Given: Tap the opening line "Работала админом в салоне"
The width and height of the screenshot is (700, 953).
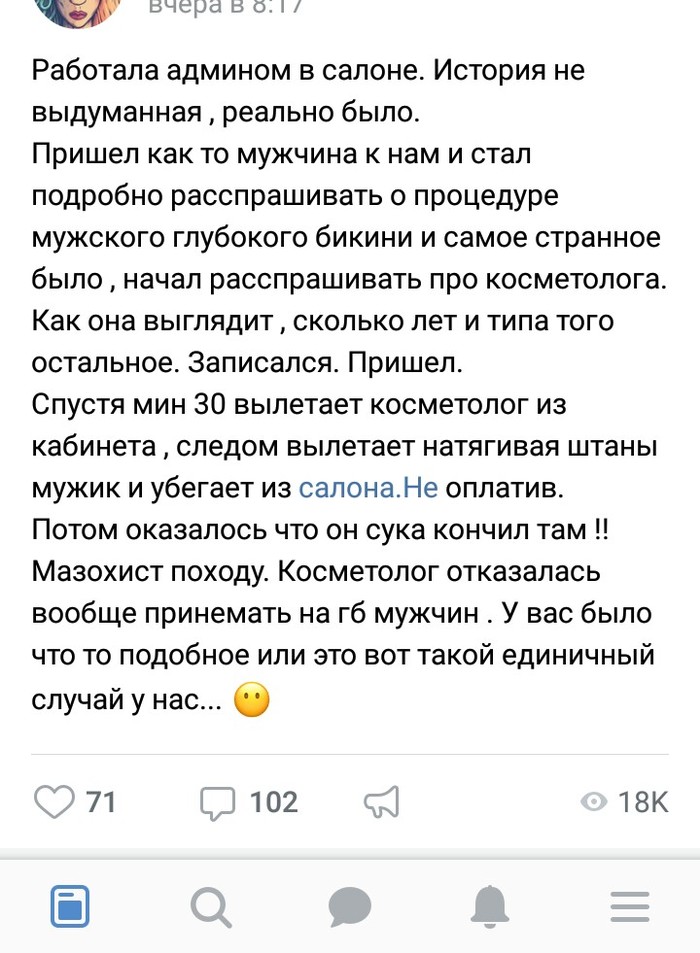Looking at the screenshot, I should click(307, 72).
